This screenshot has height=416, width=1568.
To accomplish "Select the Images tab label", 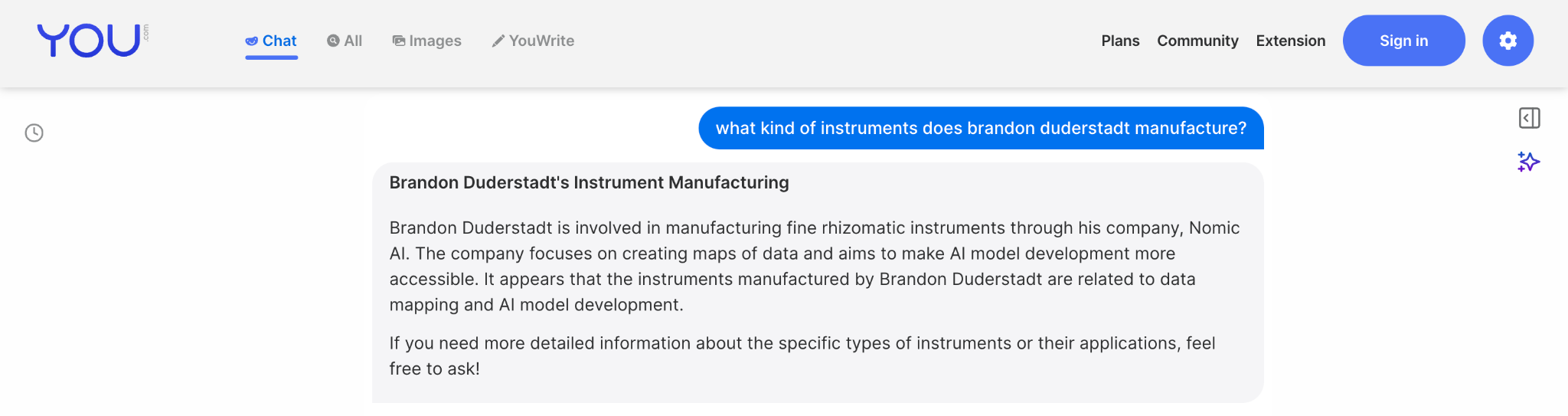I will pyautogui.click(x=435, y=41).
